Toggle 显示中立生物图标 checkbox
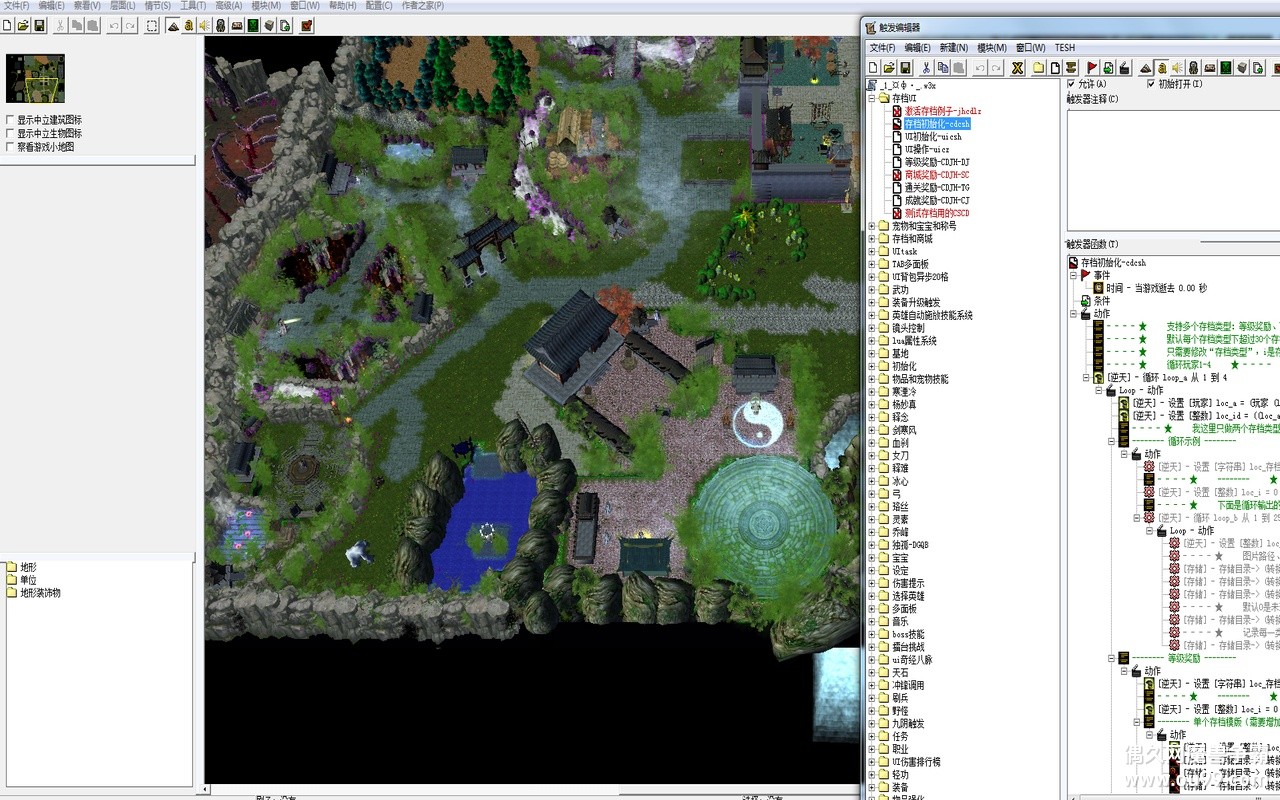The width and height of the screenshot is (1280, 800). click(10, 133)
